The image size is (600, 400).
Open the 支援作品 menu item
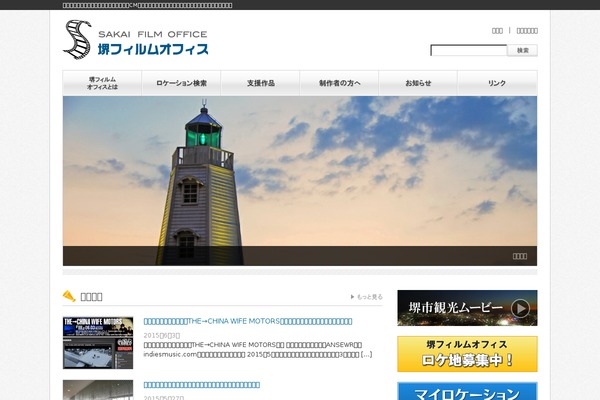click(261, 83)
